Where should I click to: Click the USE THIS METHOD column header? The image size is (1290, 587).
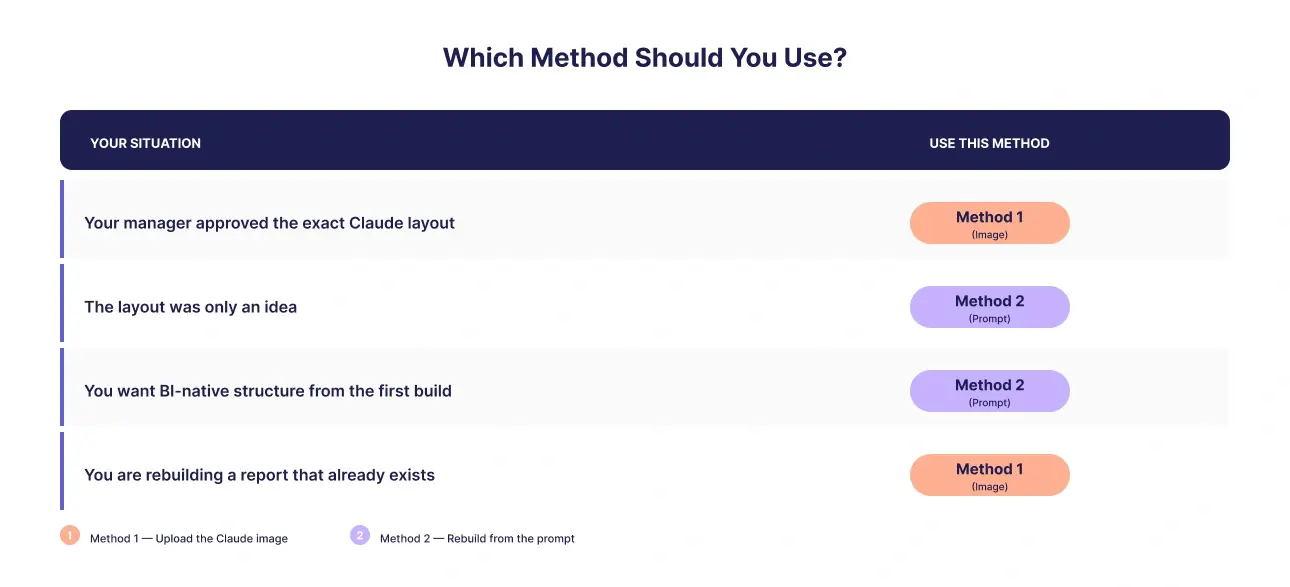pyautogui.click(x=989, y=143)
